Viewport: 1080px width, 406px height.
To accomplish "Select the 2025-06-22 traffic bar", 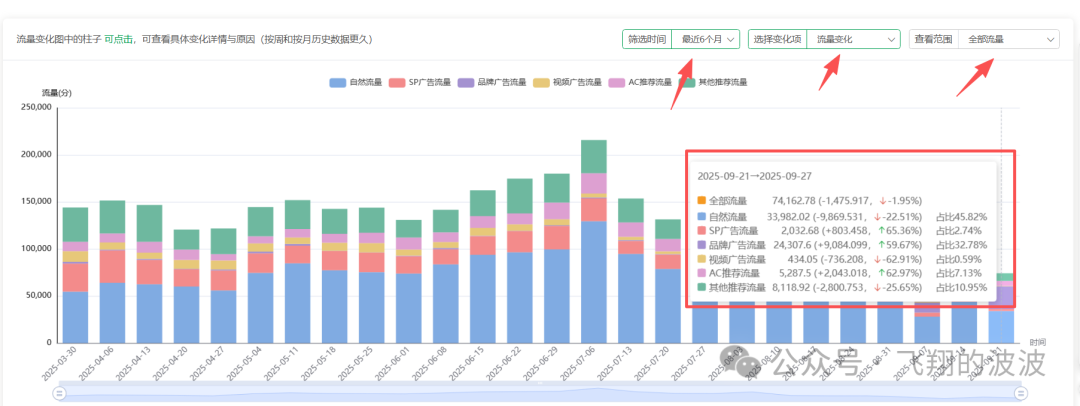I will click(520, 260).
